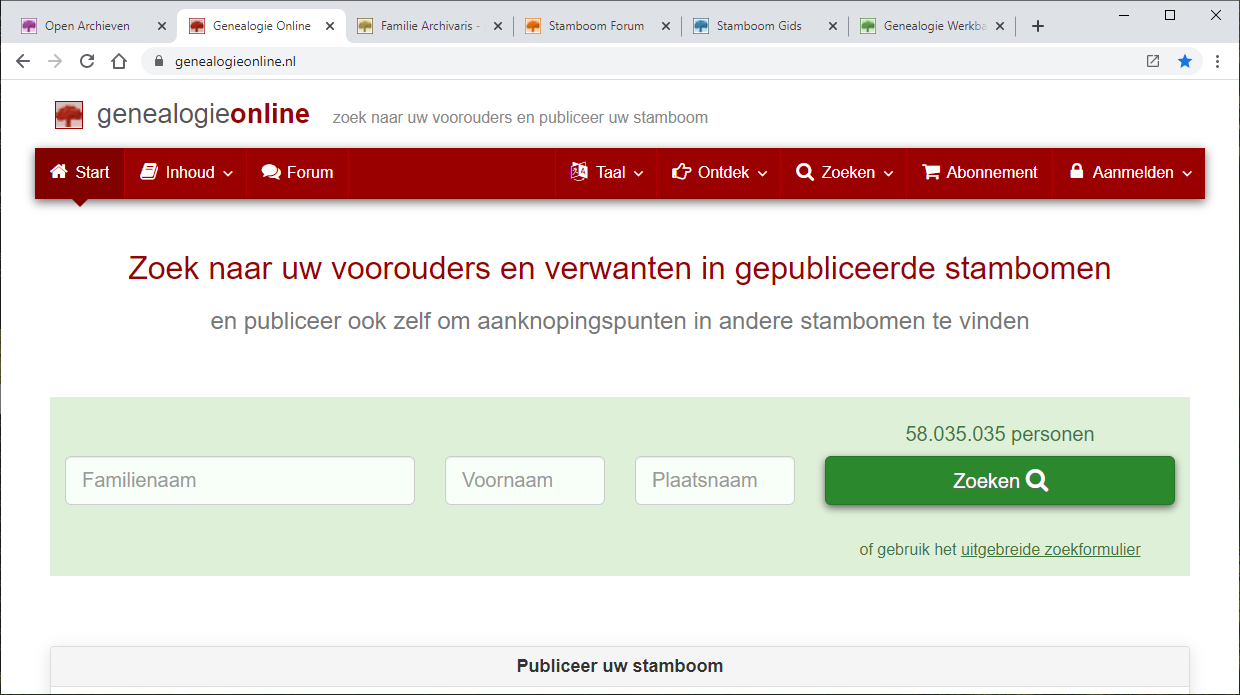This screenshot has height=695, width=1240.
Task: Switch to the Familie Archivaris tab
Action: [x=430, y=26]
